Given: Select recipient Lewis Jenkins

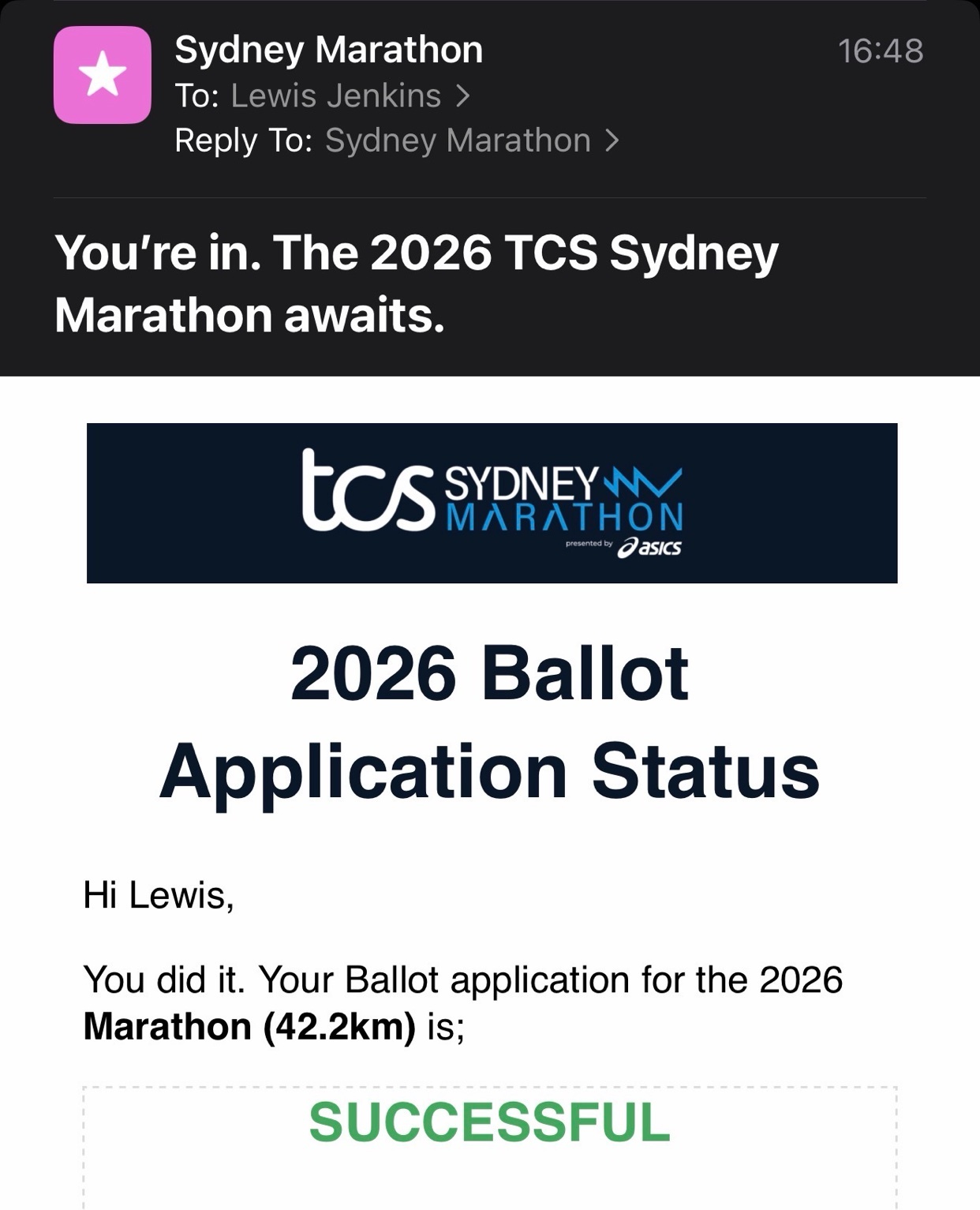Looking at the screenshot, I should tap(336, 96).
